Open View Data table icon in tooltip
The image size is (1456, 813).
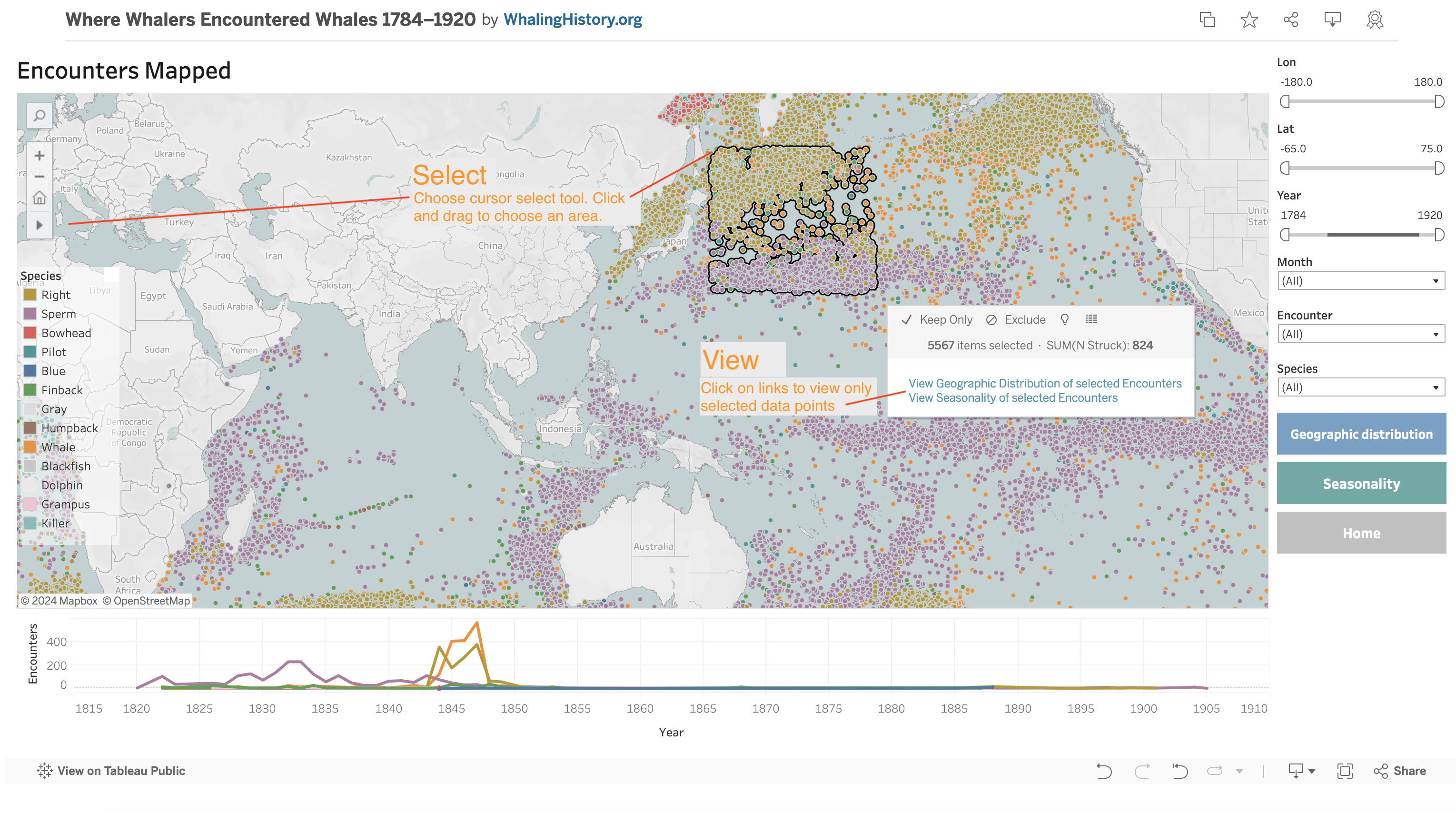1091,319
